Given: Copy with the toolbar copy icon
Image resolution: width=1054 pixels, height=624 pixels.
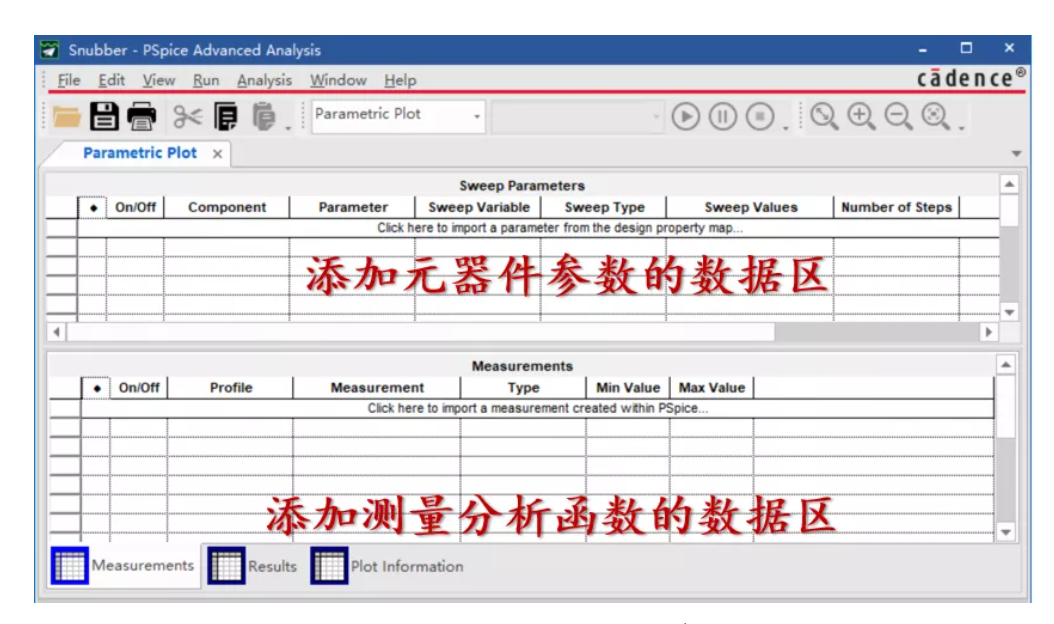Looking at the screenshot, I should (x=226, y=116).
